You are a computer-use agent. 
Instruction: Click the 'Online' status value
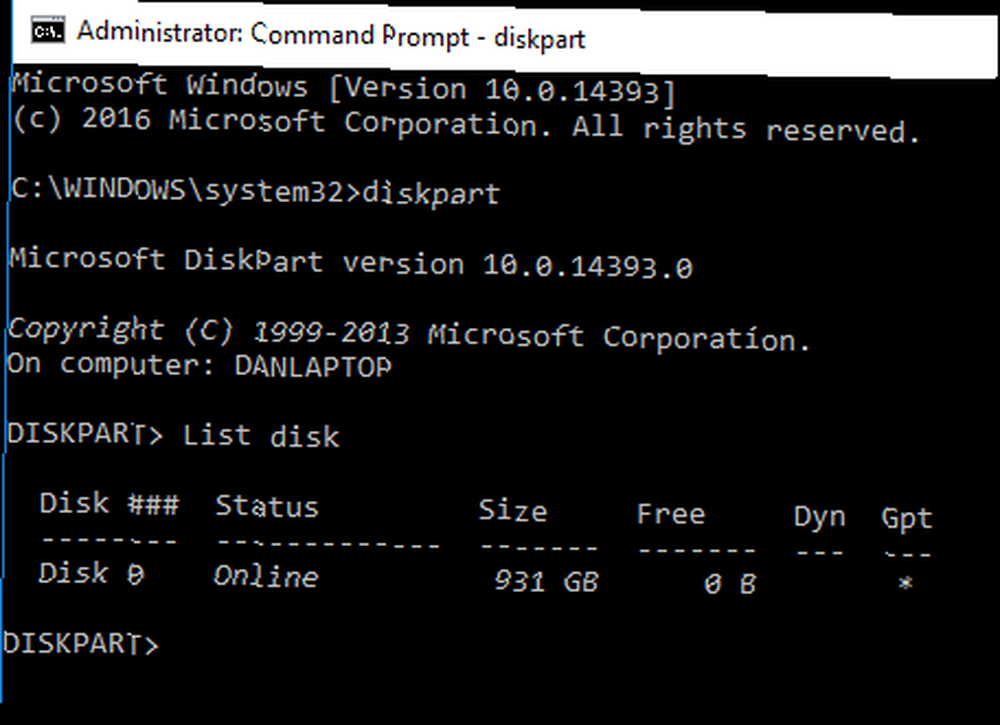click(x=265, y=576)
